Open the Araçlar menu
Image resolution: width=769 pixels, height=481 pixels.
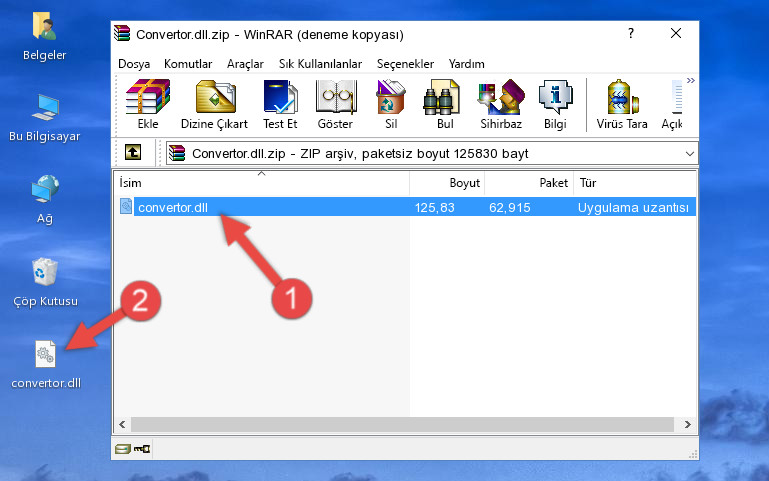coord(245,64)
